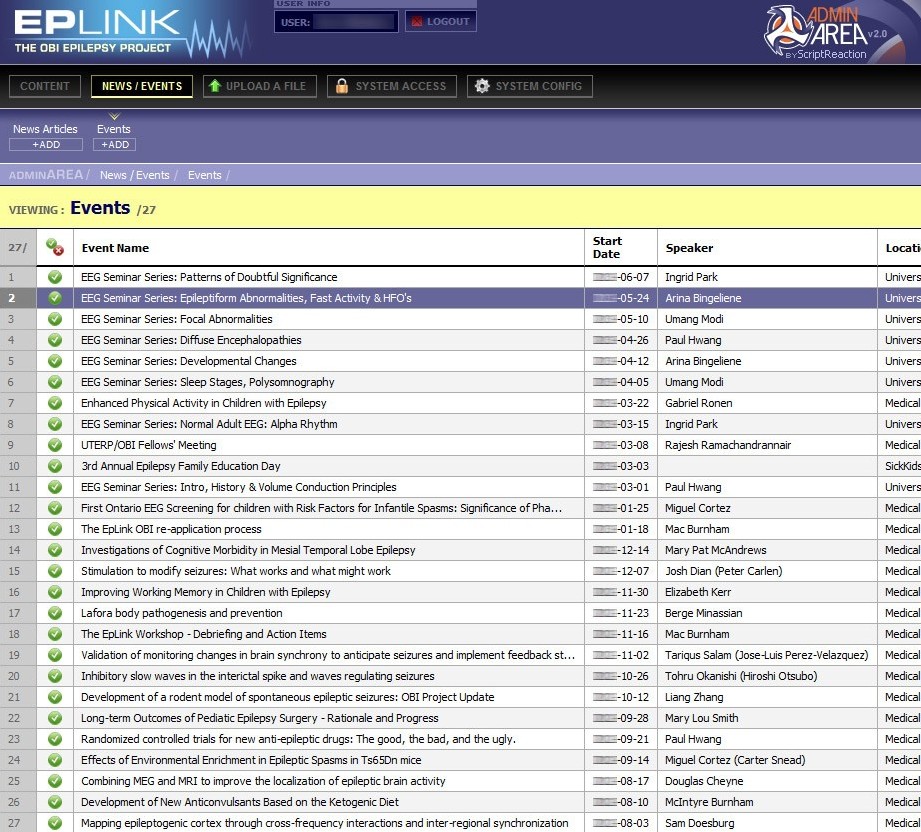Image resolution: width=921 pixels, height=832 pixels.
Task: Open the System Access section
Action: 392,86
